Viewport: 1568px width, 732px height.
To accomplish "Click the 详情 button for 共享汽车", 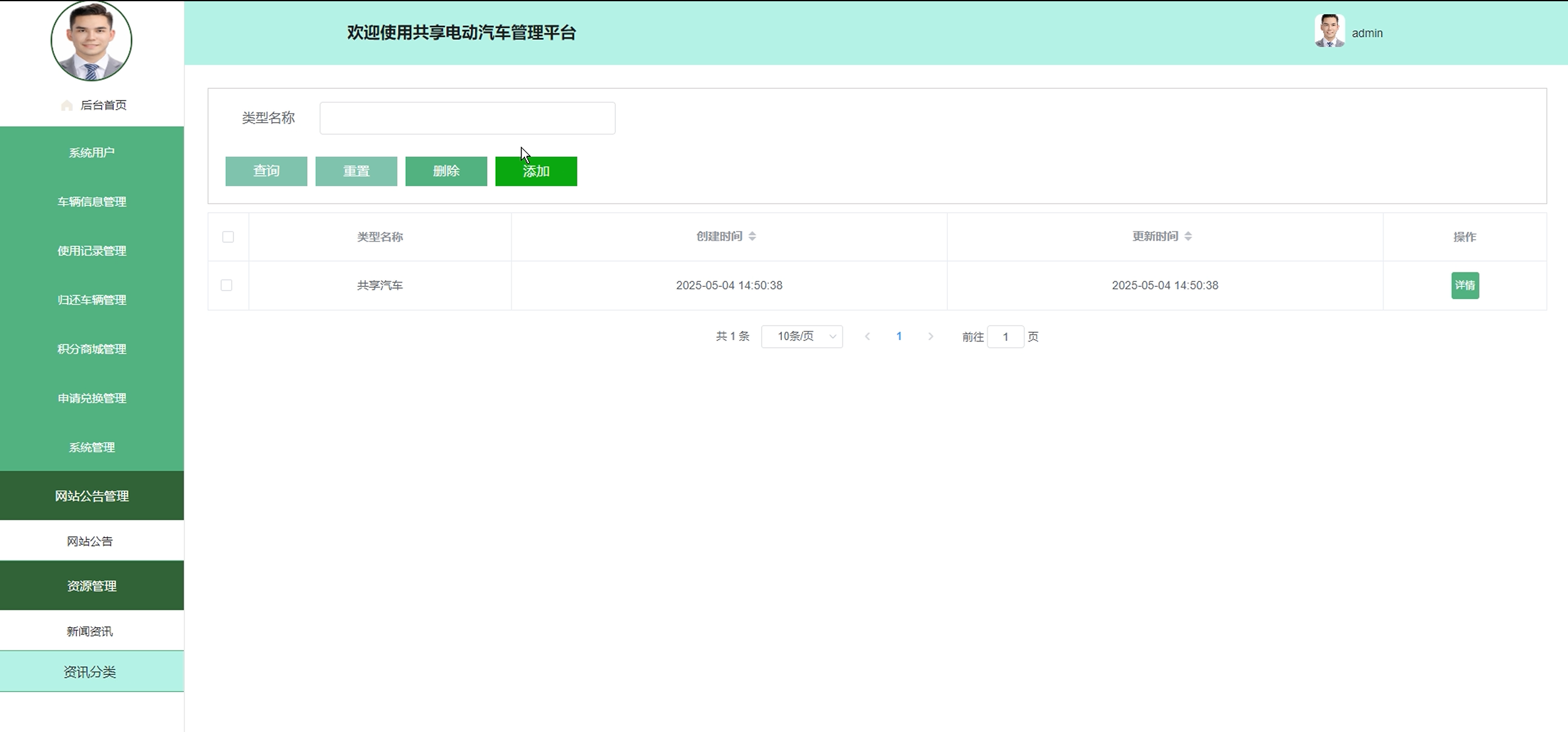I will (x=1464, y=286).
